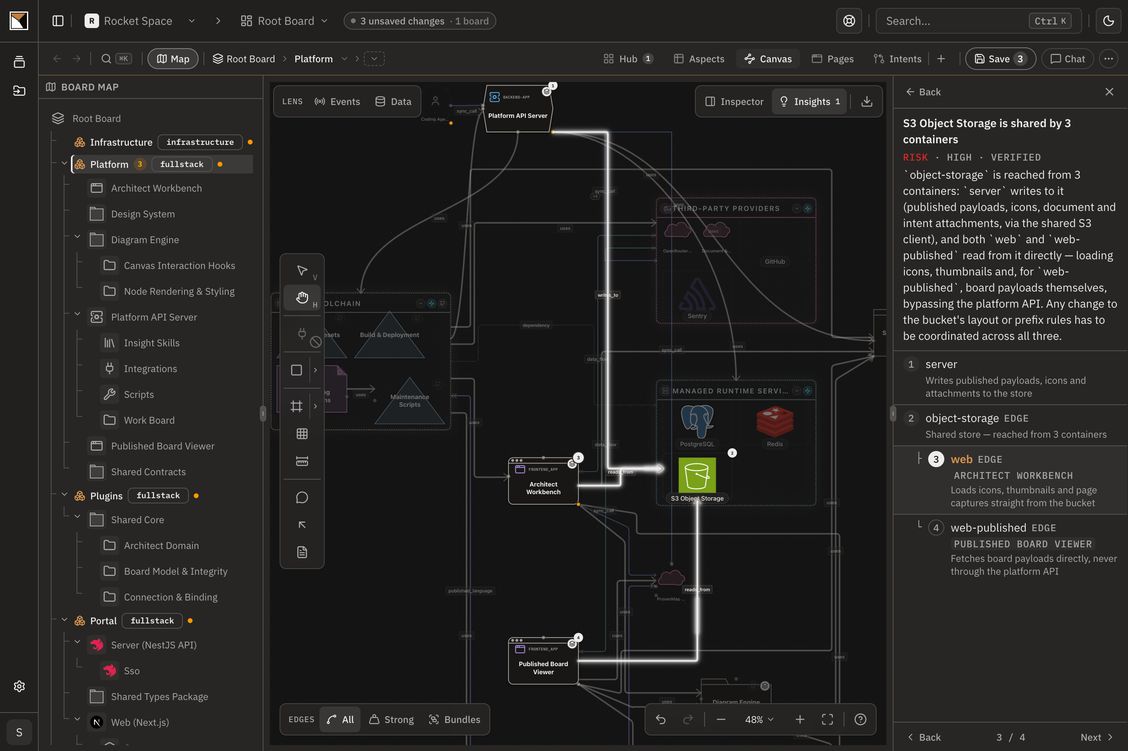Viewport: 1128px width, 751px height.
Task: Select the frame hash tool
Action: 296,406
